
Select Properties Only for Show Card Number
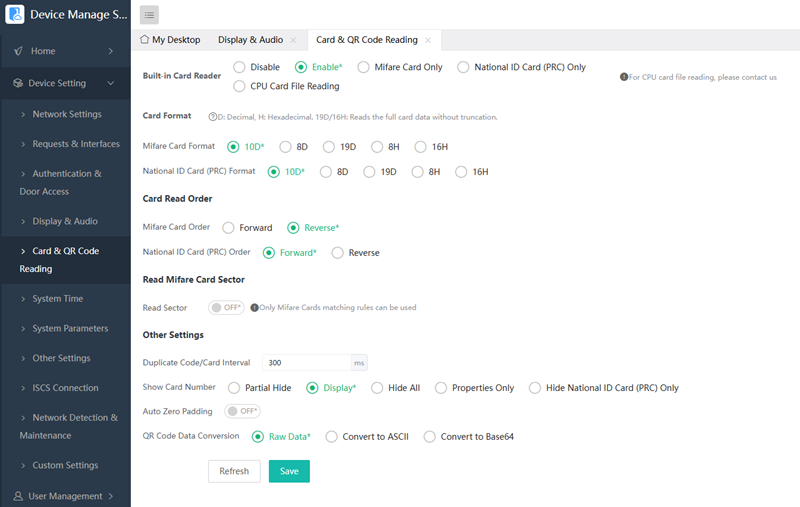[441, 388]
